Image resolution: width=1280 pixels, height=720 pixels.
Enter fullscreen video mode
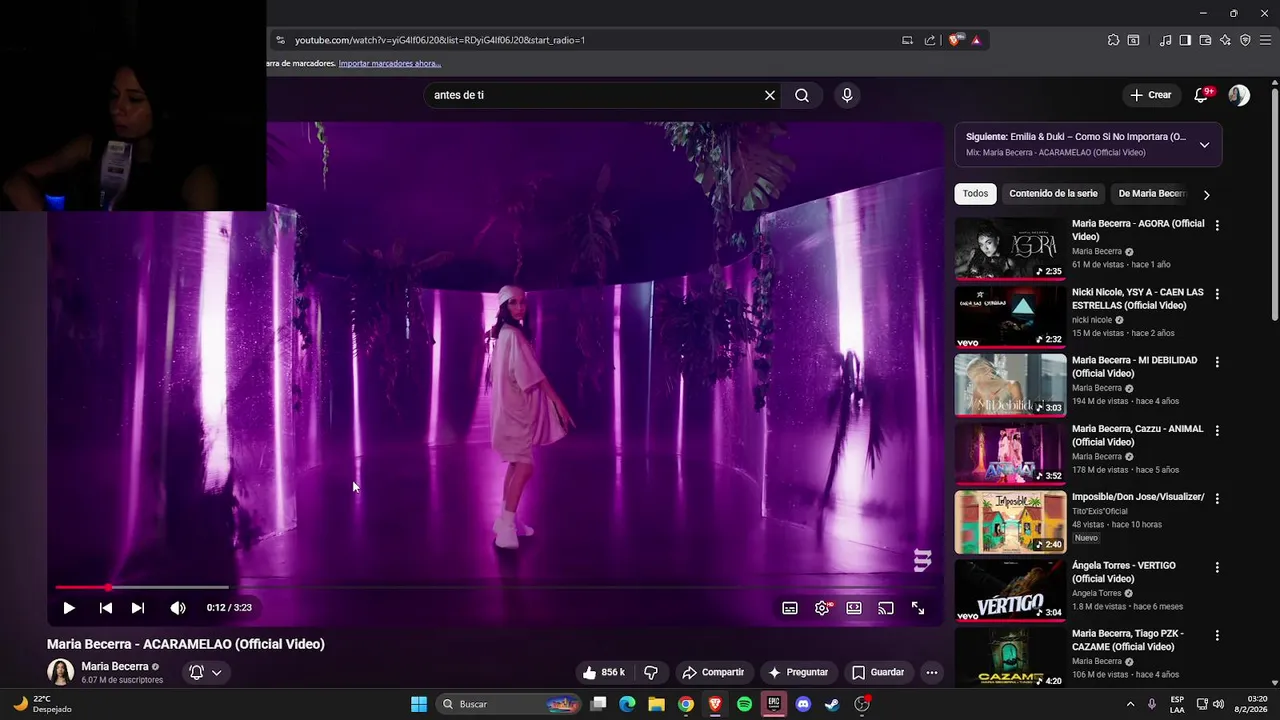(x=918, y=608)
